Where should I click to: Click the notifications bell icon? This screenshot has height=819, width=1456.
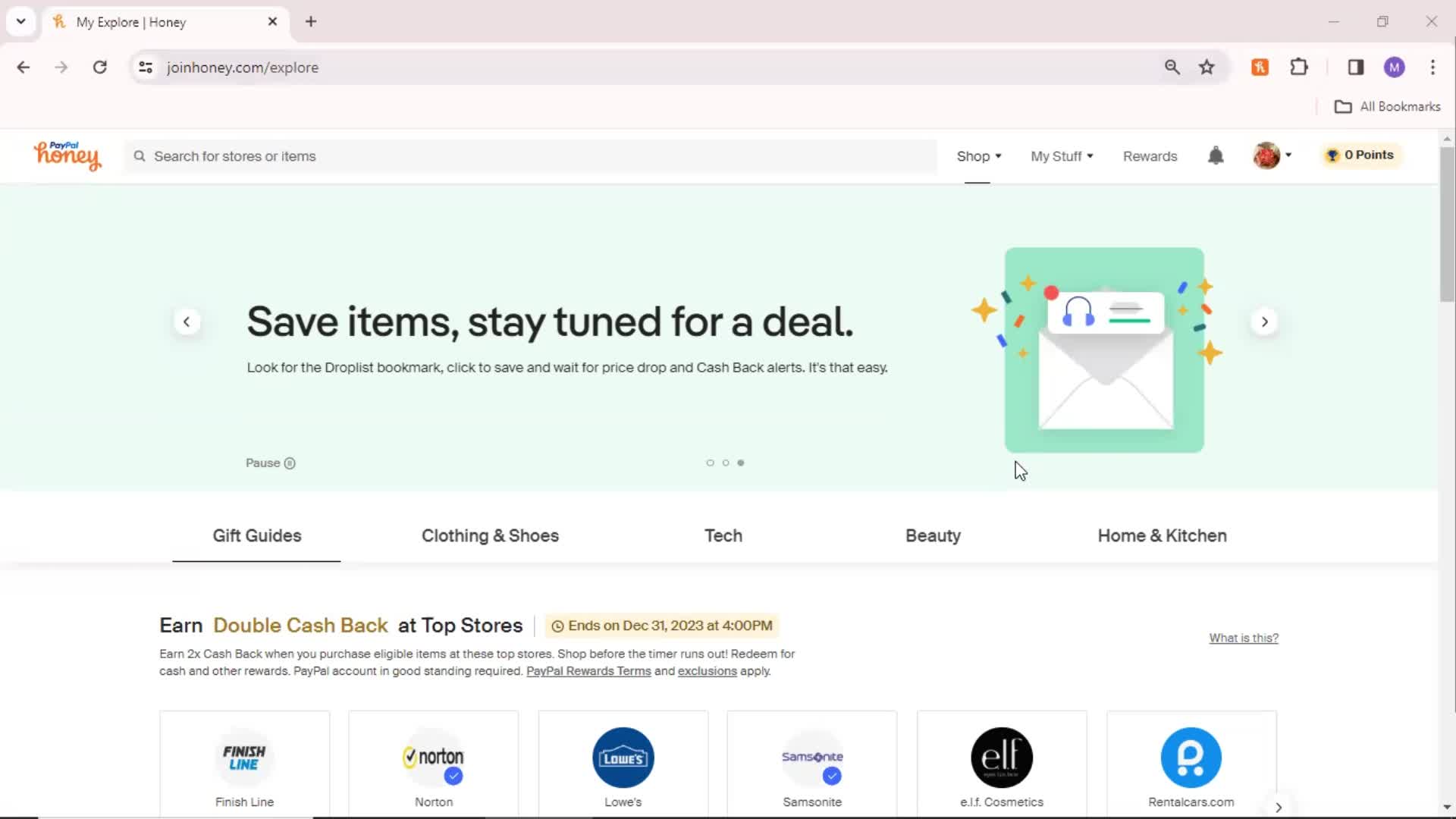(1216, 155)
